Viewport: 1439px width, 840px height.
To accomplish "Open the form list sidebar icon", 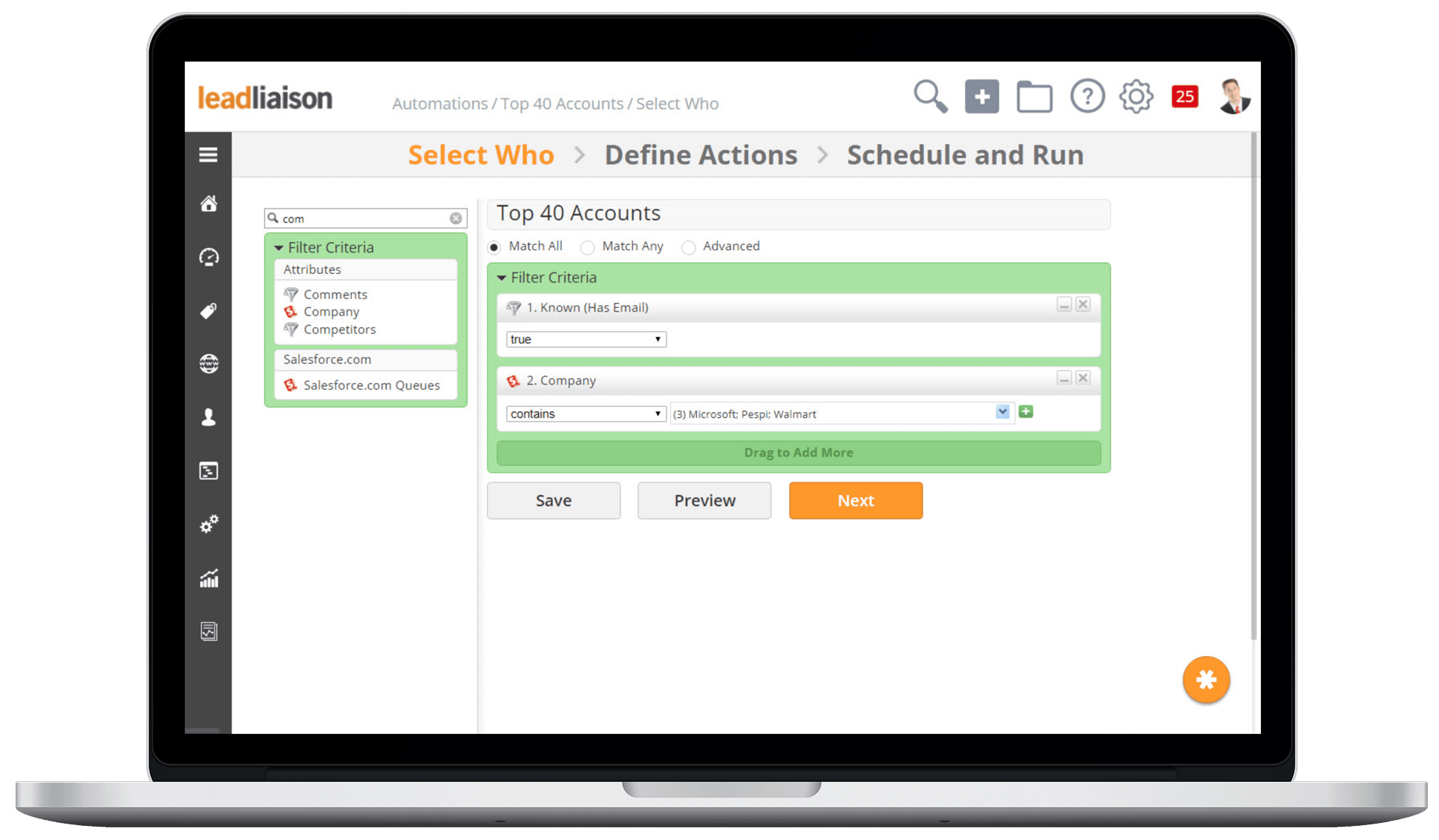I will [x=209, y=471].
